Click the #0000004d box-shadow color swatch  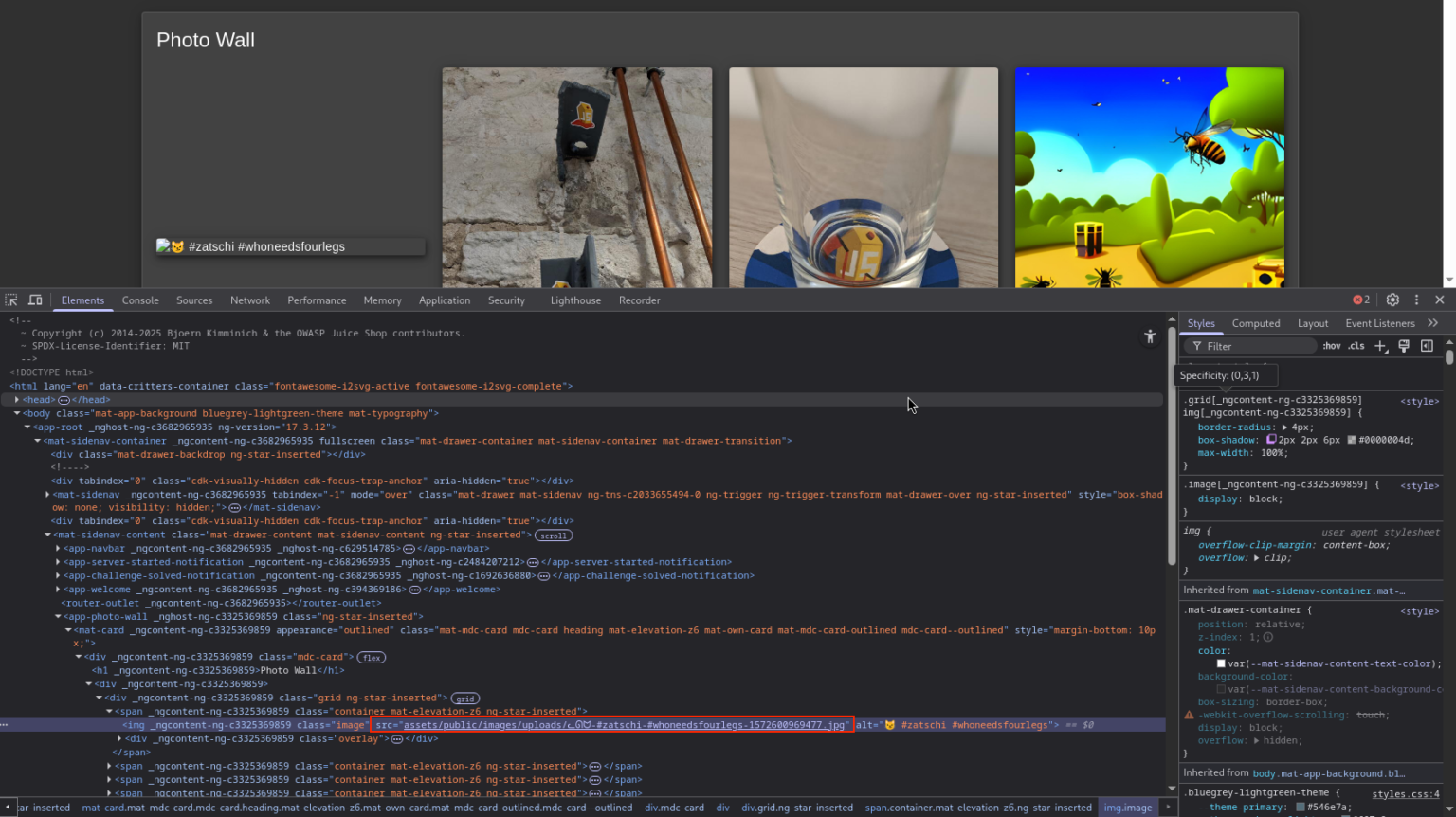tap(1352, 440)
